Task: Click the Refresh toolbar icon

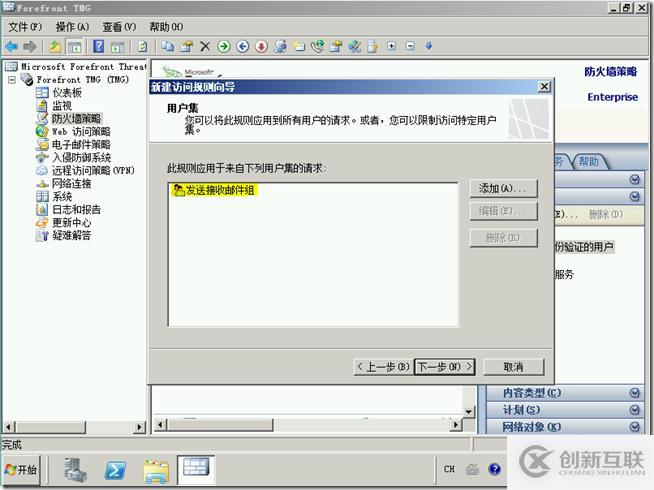Action: click(x=142, y=46)
